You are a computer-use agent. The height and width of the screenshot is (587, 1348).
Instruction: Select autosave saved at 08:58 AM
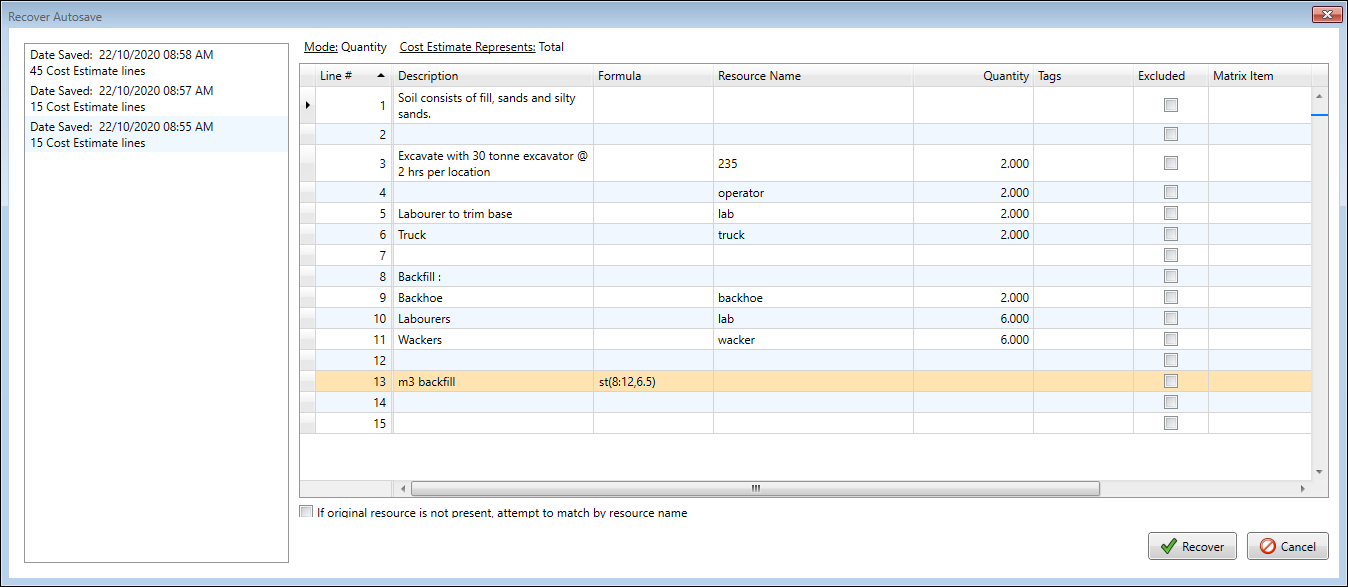(156, 63)
